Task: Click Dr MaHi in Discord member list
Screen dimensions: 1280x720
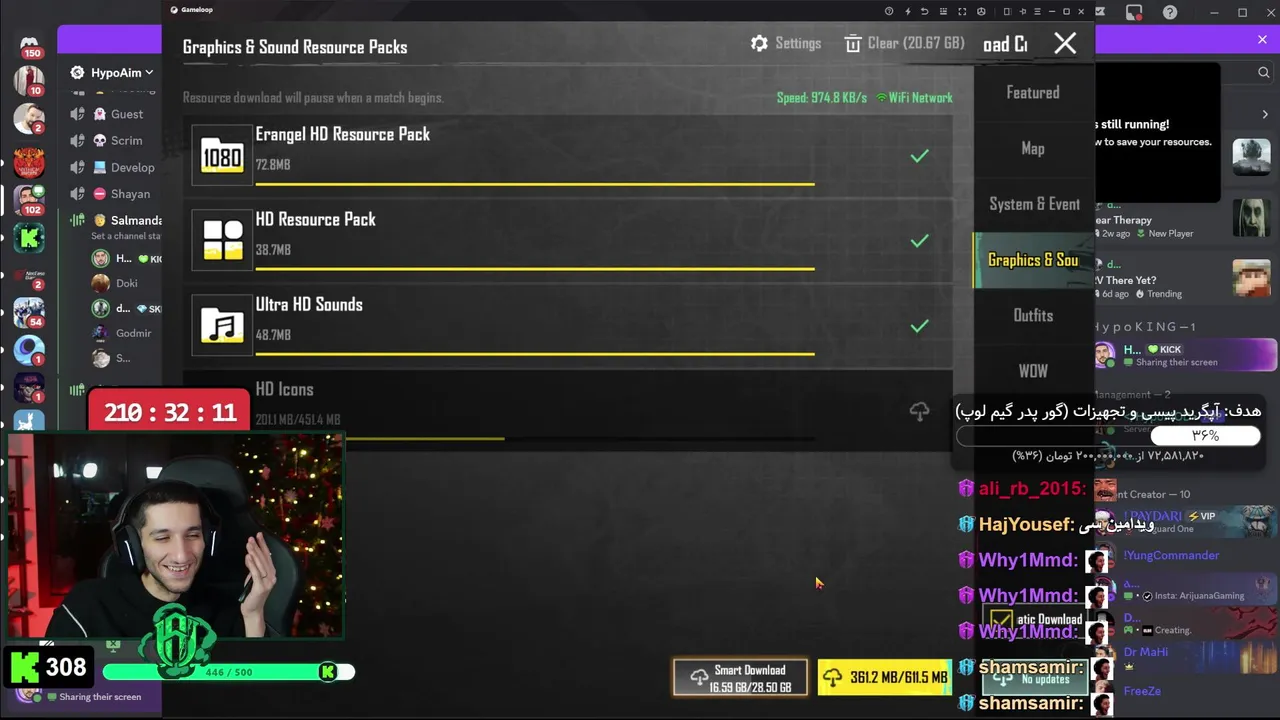Action: pyautogui.click(x=1146, y=652)
